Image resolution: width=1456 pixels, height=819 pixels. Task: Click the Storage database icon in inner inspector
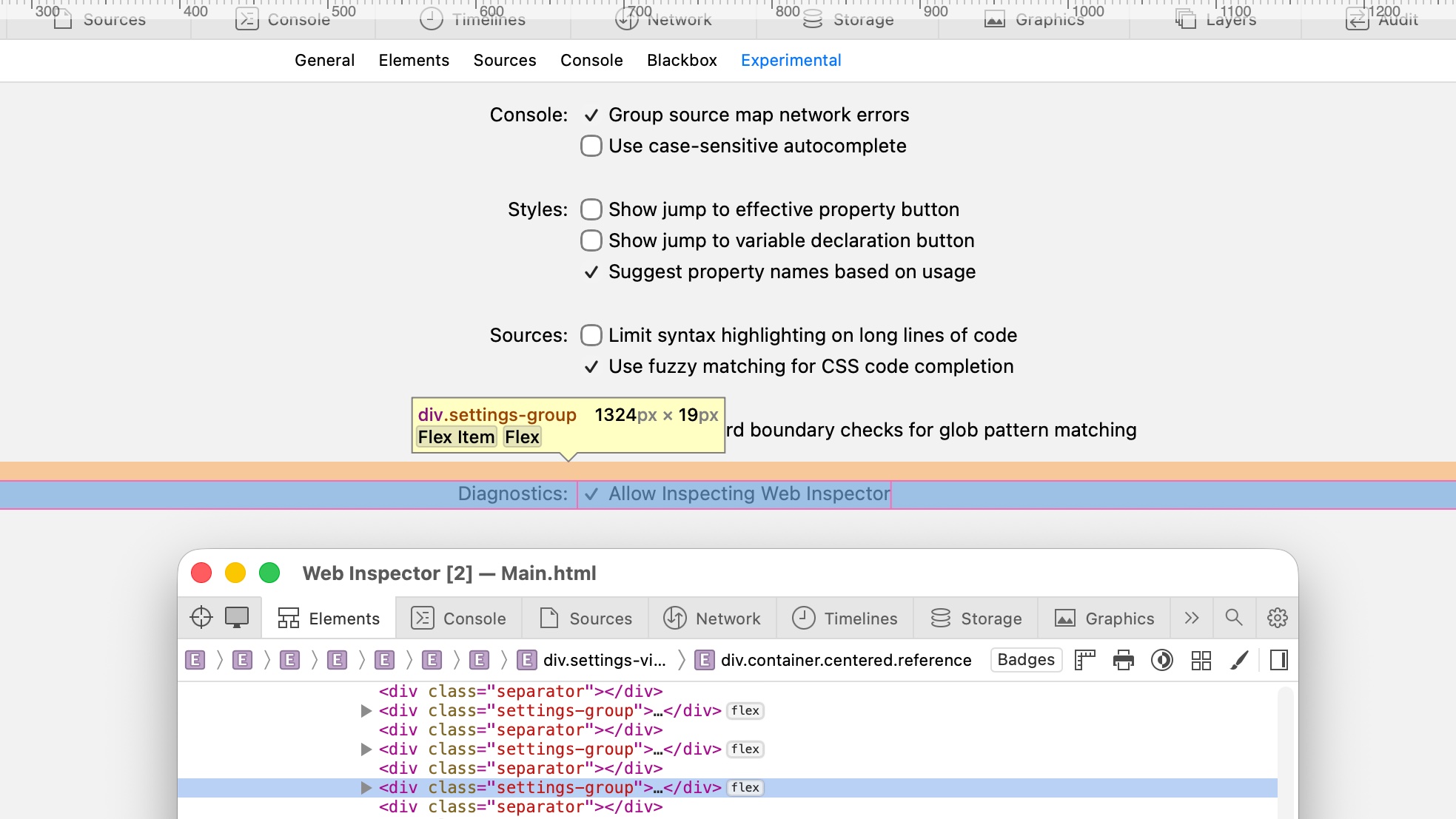coord(941,618)
